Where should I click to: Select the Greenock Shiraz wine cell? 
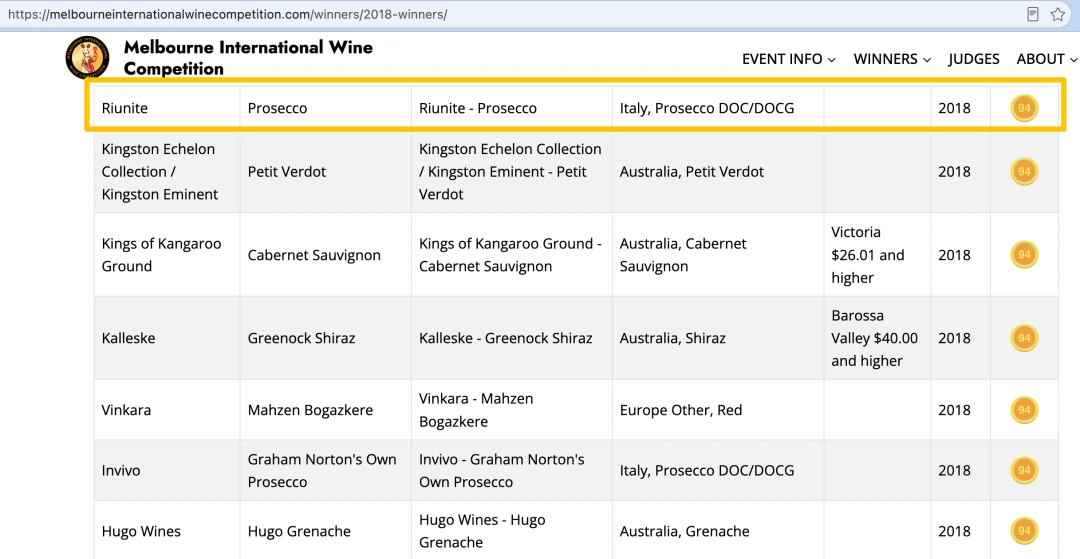(x=325, y=338)
